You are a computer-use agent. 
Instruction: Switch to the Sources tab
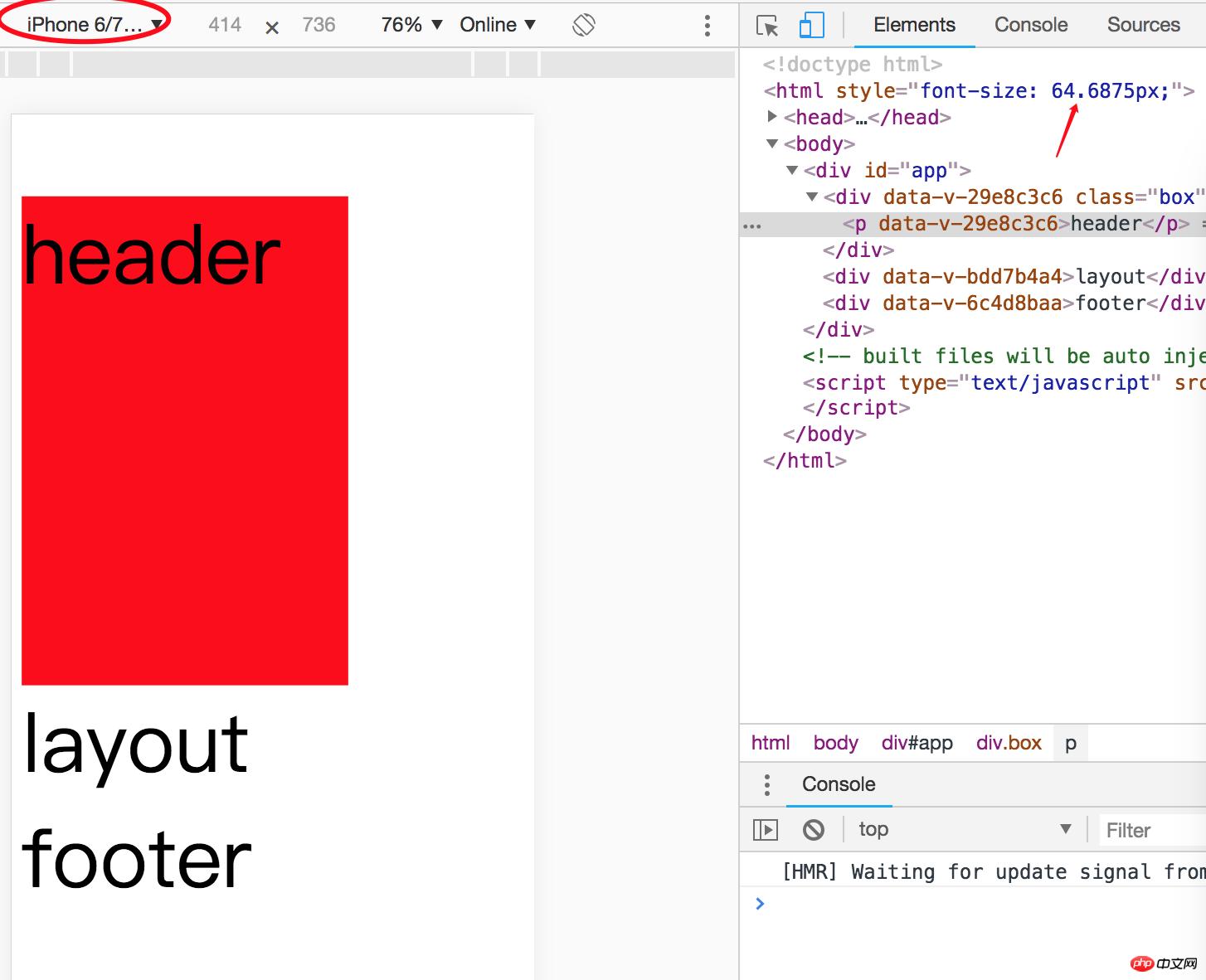click(x=1143, y=25)
